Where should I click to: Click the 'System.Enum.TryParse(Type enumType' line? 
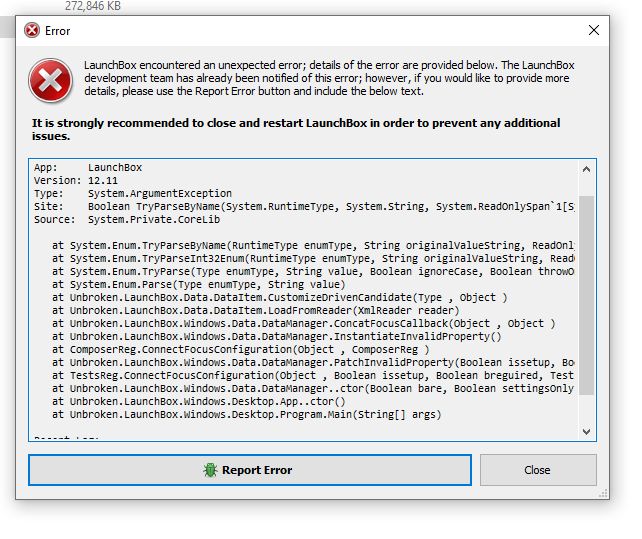[313, 272]
